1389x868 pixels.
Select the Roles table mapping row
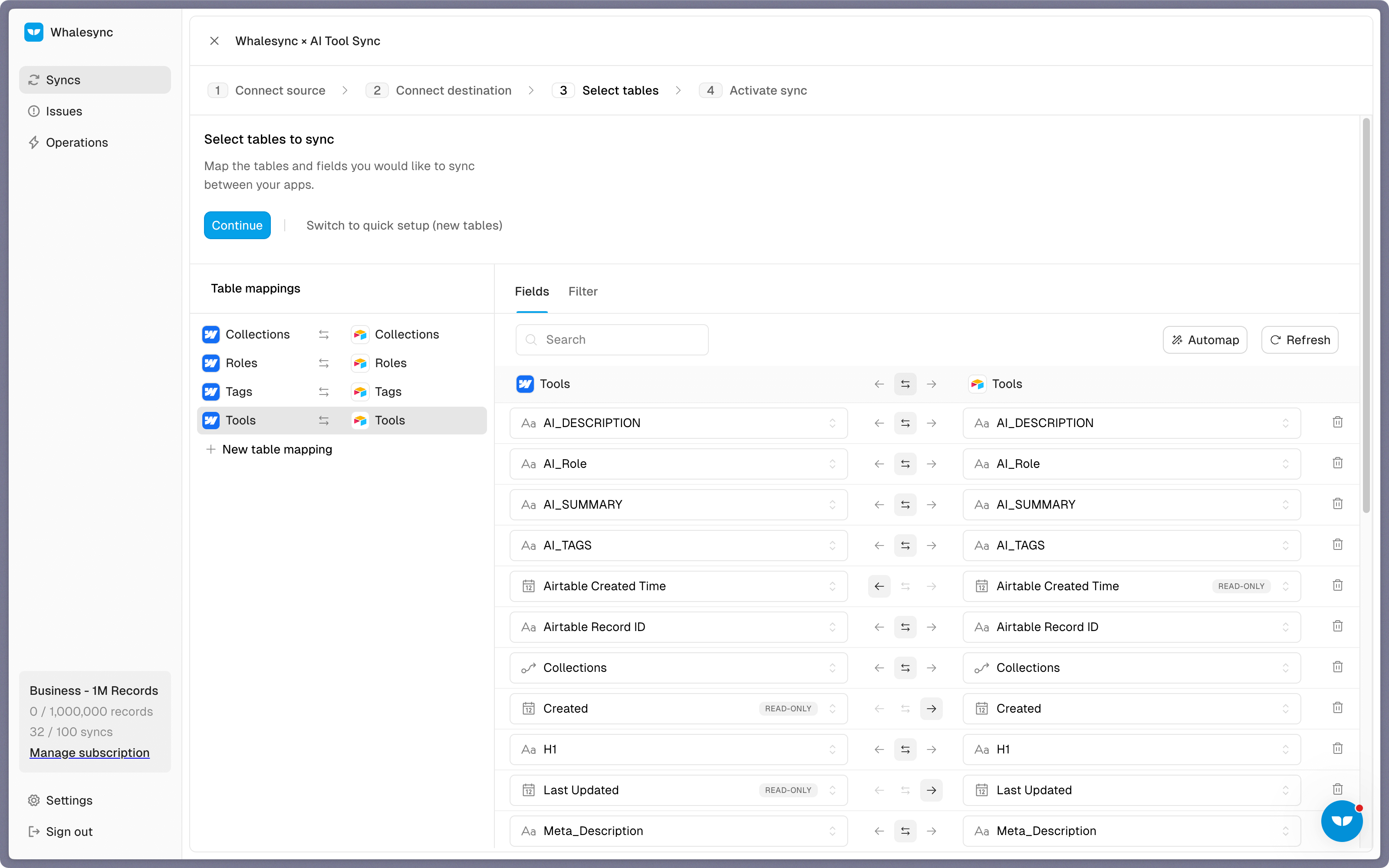(x=342, y=363)
